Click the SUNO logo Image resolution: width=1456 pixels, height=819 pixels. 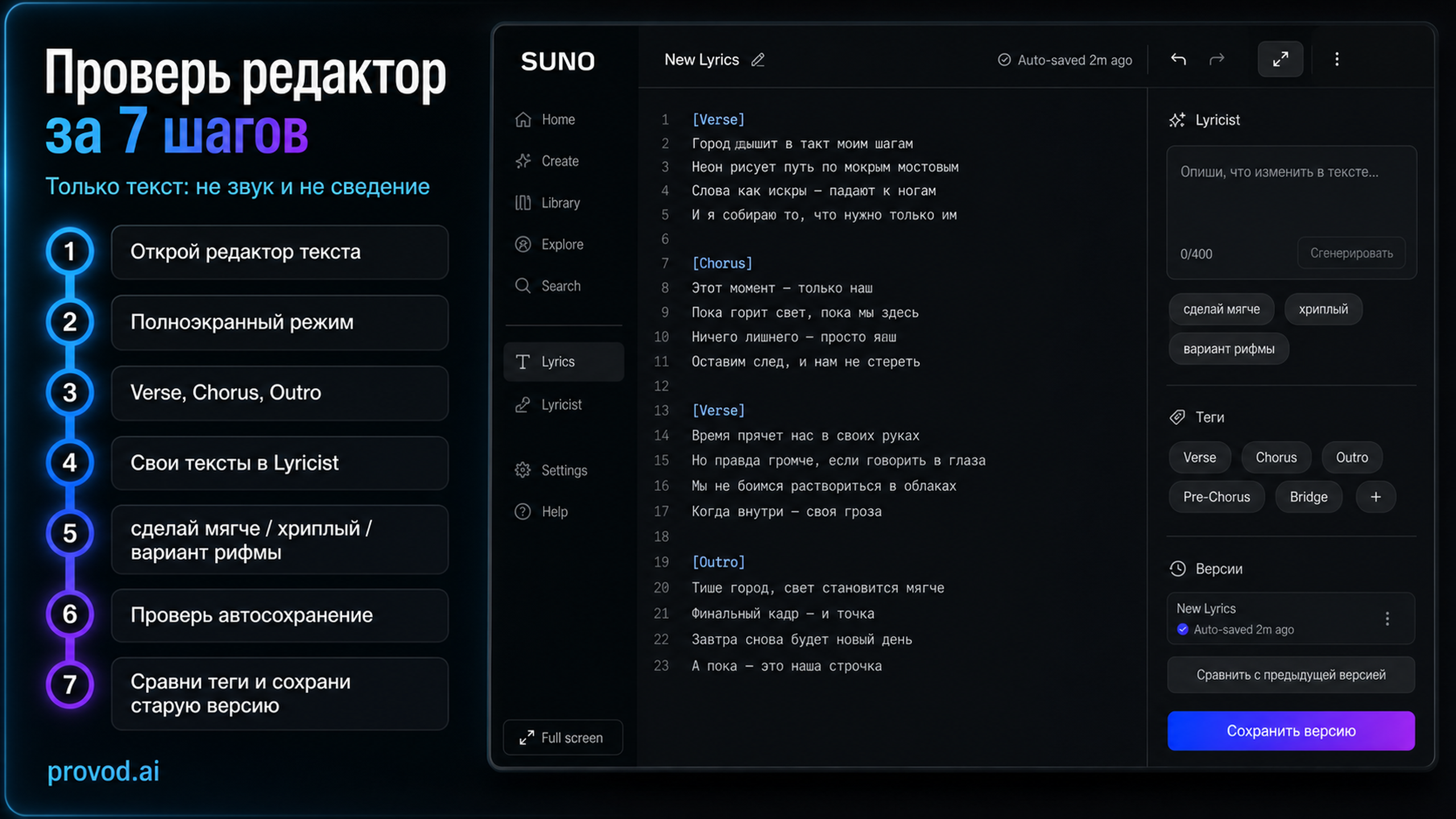[x=558, y=61]
